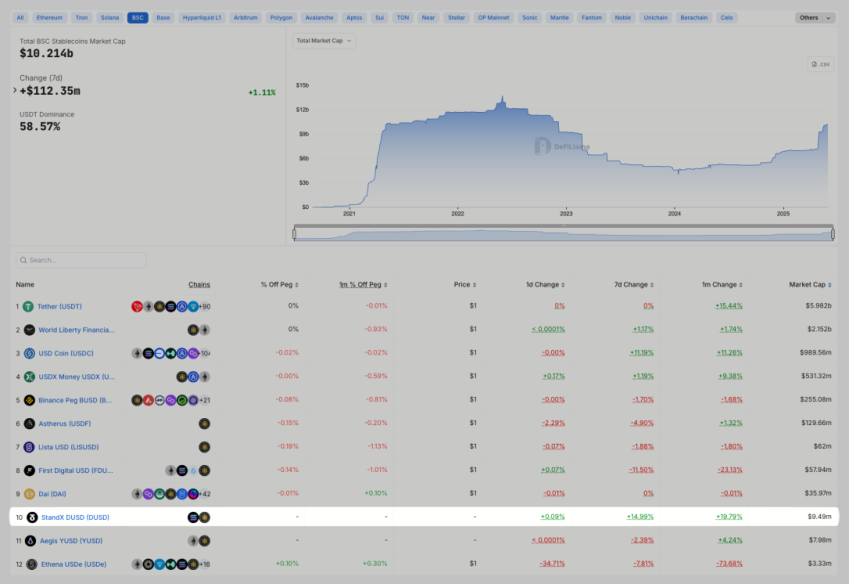Switch to Polygon chain tab
Screen dimensions: 849x584
[281, 18]
